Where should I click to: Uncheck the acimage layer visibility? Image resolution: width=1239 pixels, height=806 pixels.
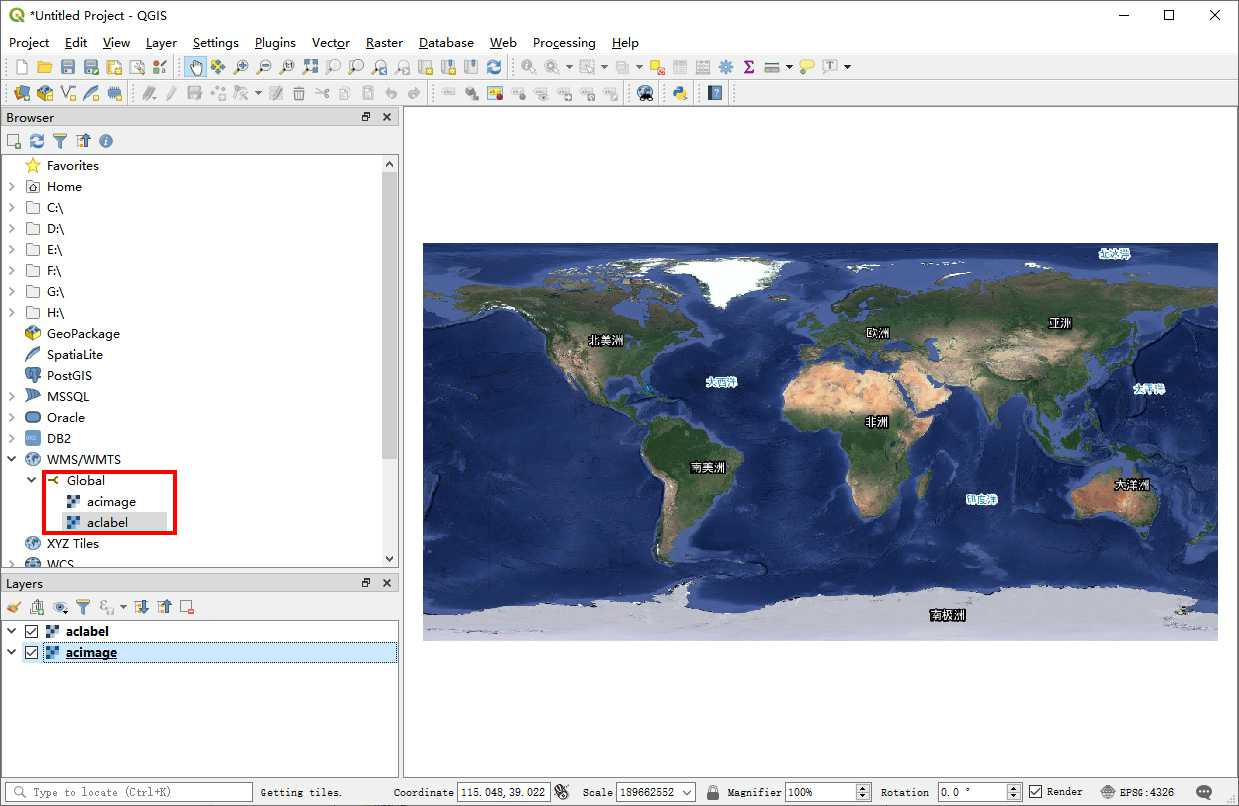[x=31, y=652]
